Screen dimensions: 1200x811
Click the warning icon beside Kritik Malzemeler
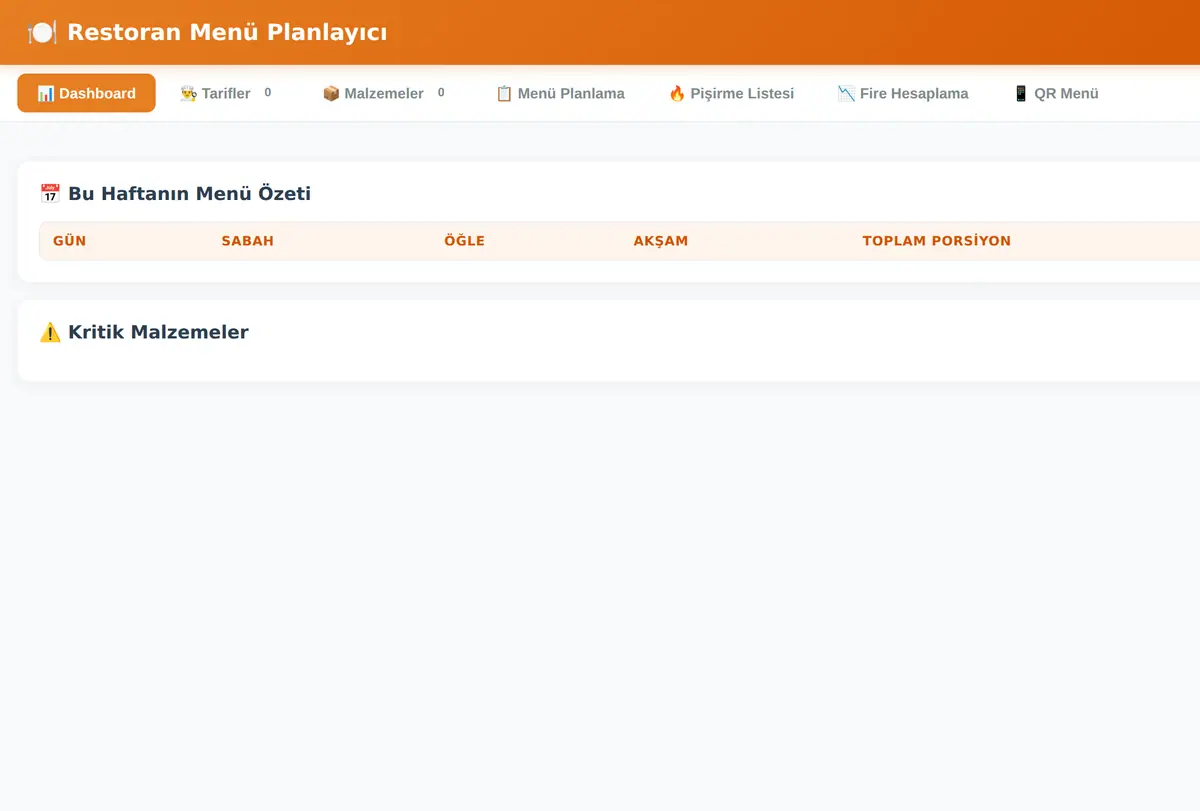(50, 332)
